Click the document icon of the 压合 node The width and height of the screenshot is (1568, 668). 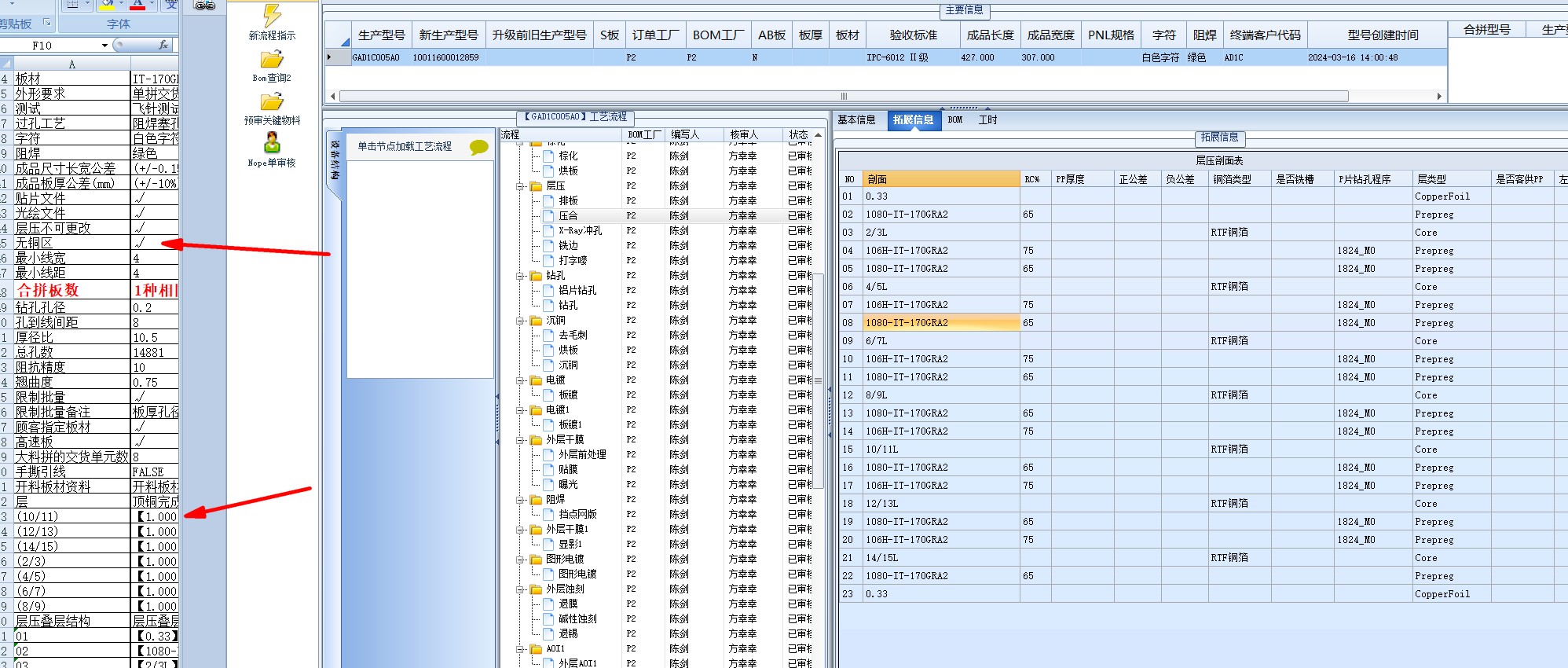[549, 216]
